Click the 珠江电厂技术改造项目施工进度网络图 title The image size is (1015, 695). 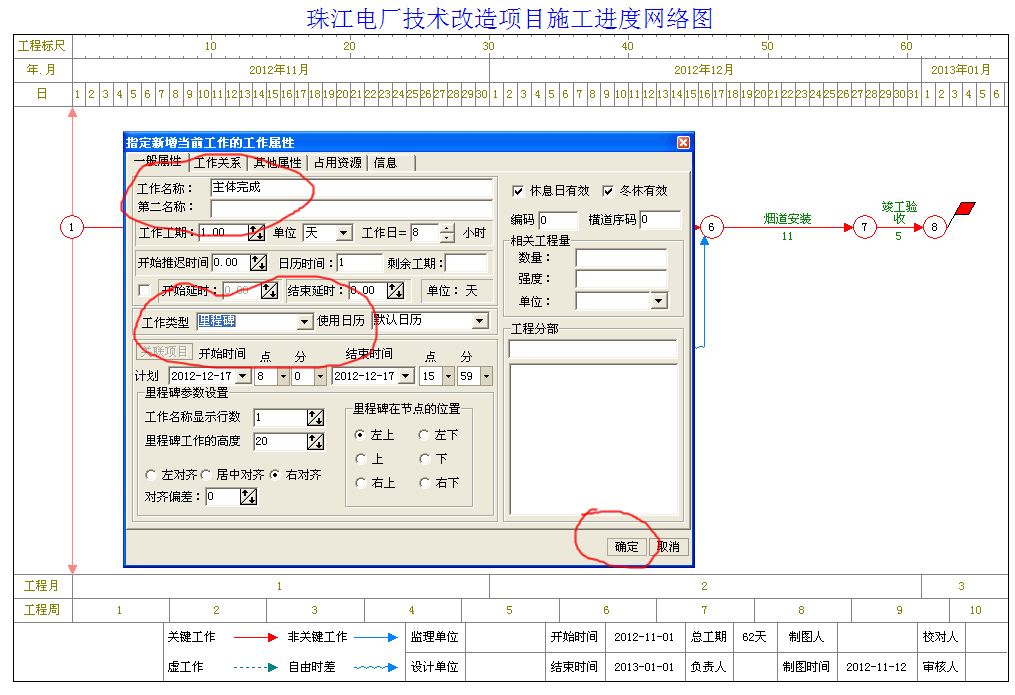(x=509, y=18)
